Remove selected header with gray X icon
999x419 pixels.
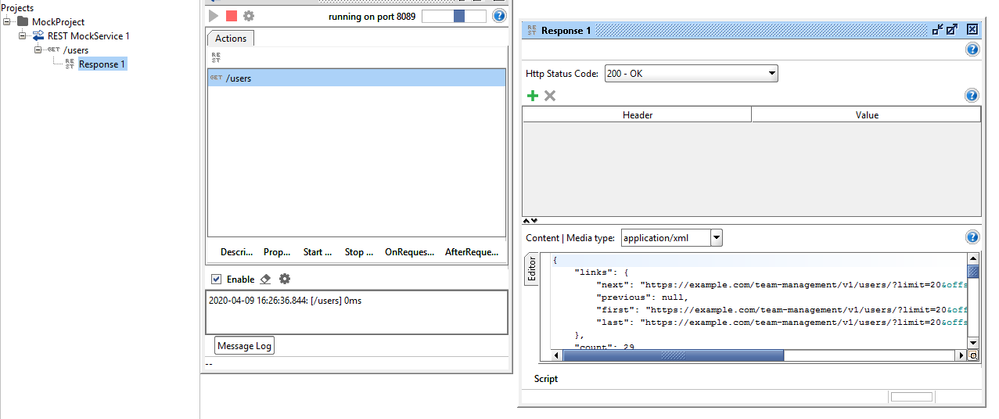550,96
